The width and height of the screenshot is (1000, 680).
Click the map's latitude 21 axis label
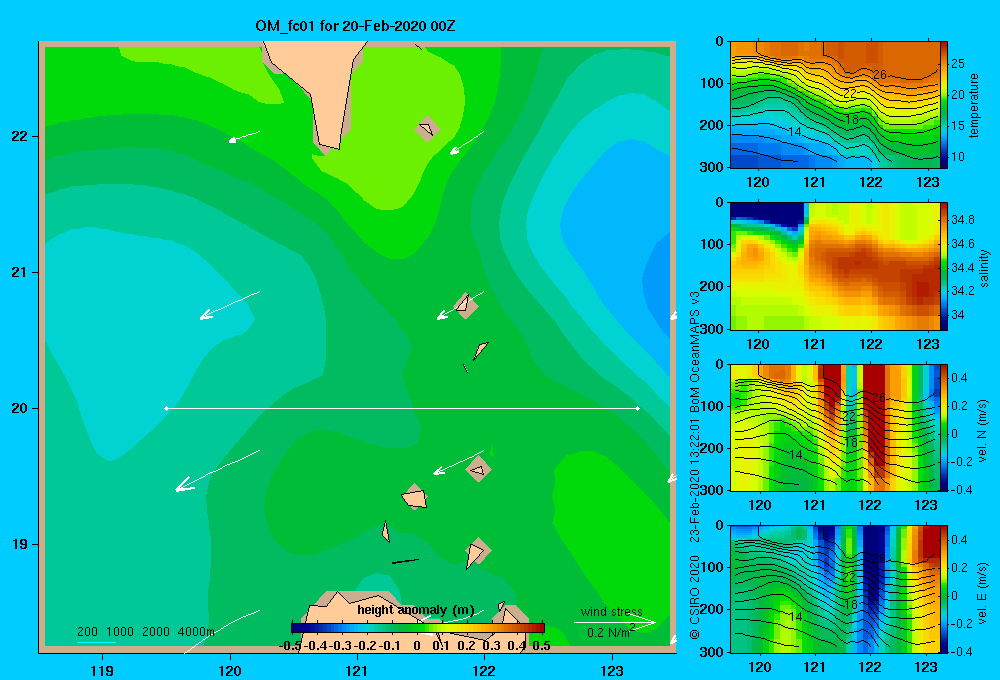pyautogui.click(x=20, y=272)
